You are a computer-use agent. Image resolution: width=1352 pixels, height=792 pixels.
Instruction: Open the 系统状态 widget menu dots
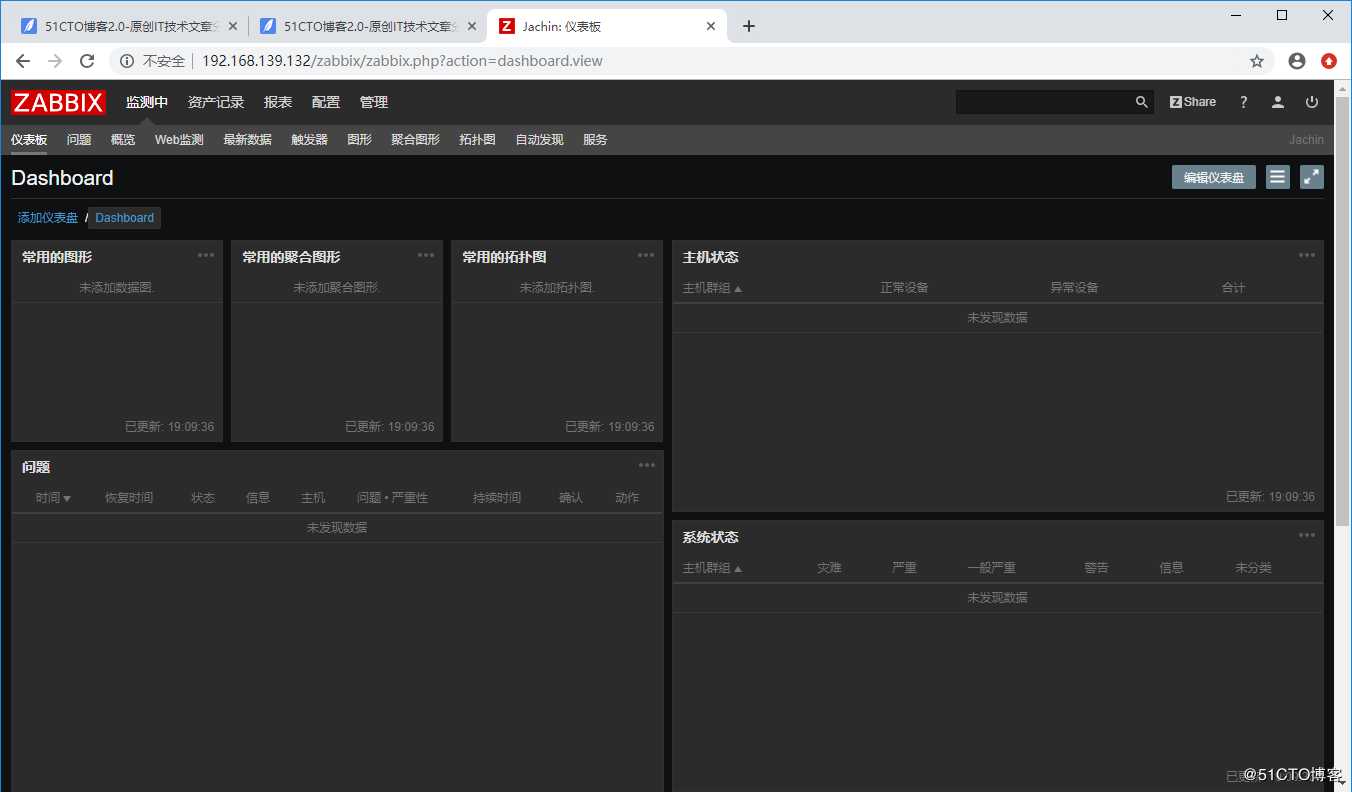pyautogui.click(x=1307, y=535)
